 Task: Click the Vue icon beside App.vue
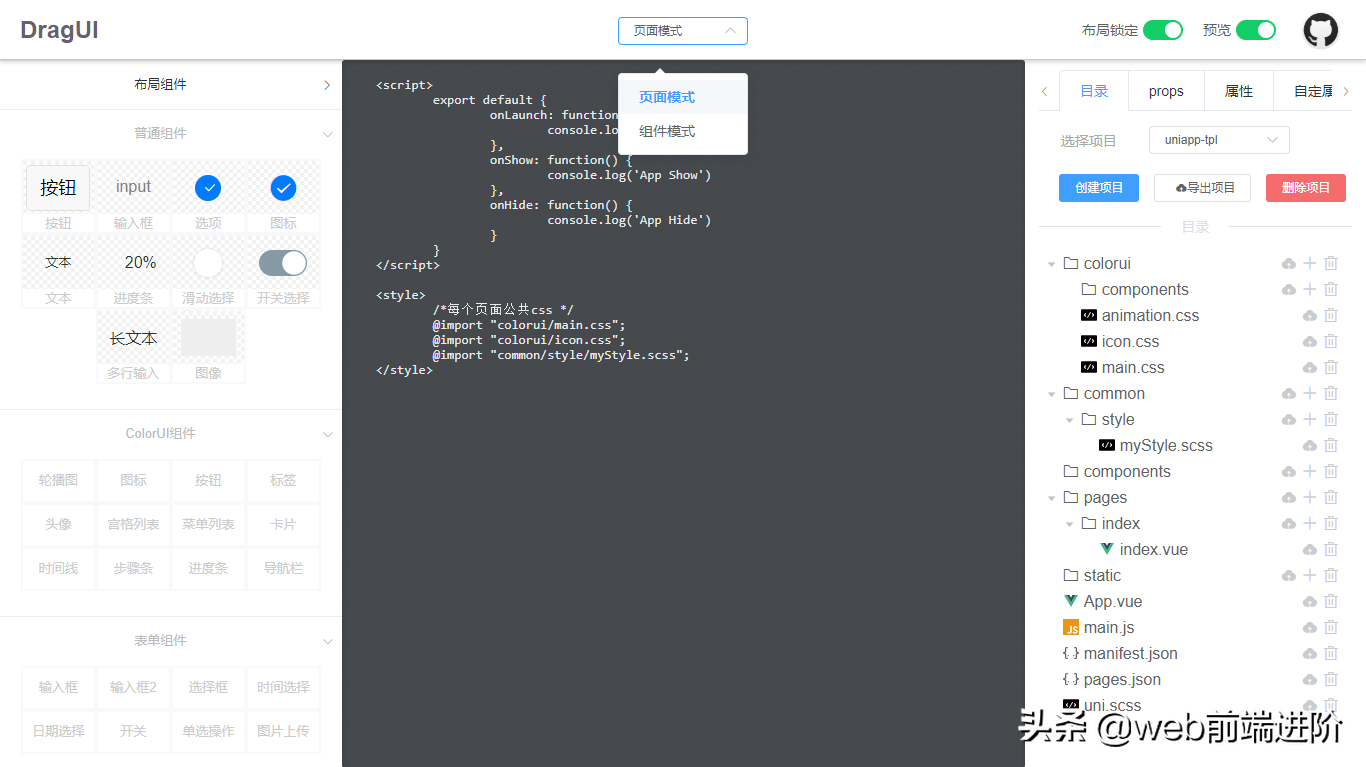[x=1071, y=601]
